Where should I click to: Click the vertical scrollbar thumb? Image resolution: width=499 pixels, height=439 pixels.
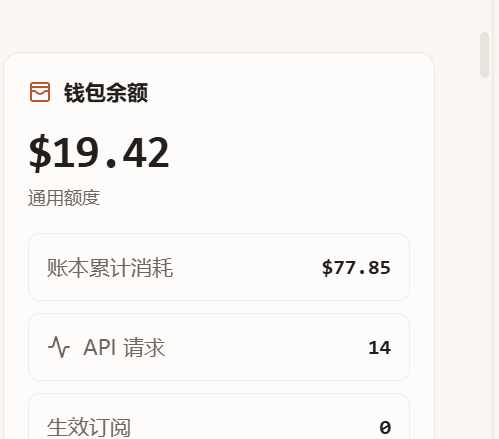[x=484, y=55]
